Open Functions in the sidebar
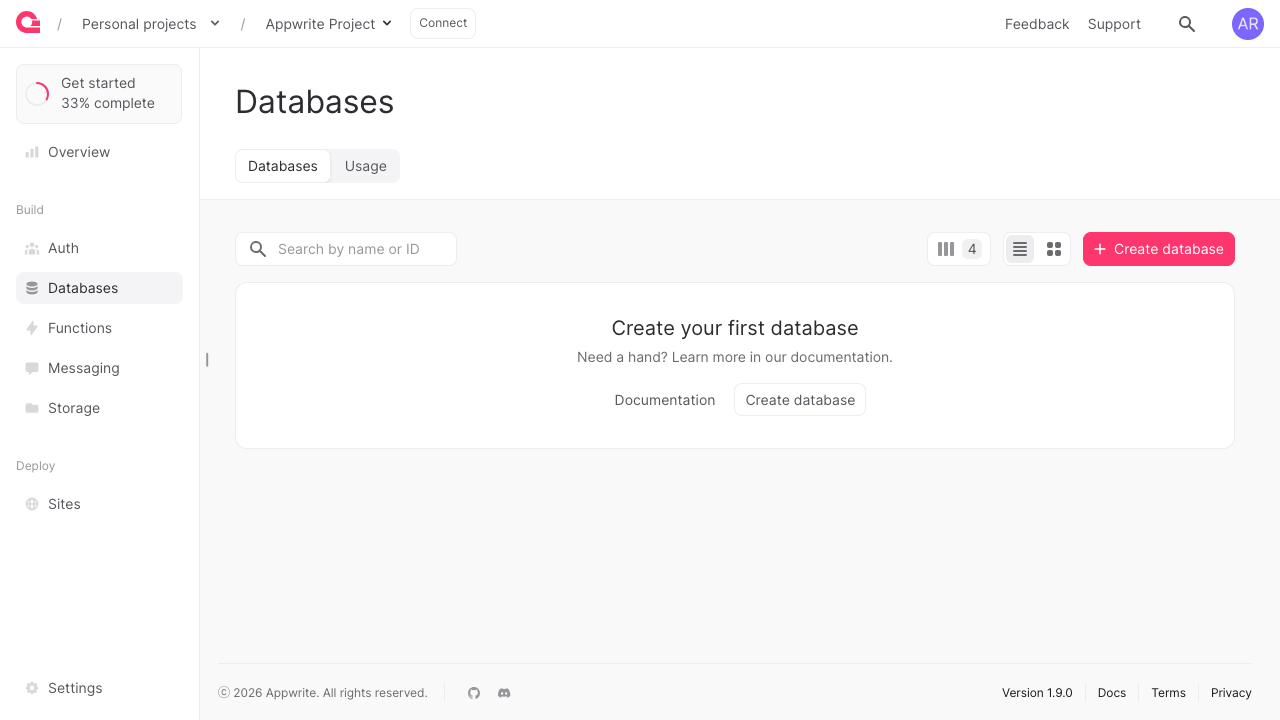Image resolution: width=1280 pixels, height=720 pixels. [99, 328]
